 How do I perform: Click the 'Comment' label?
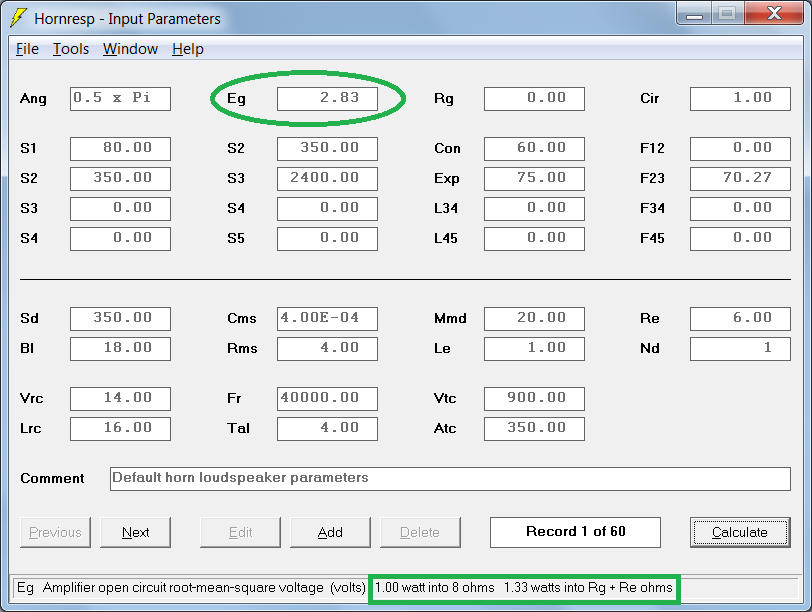[x=52, y=478]
